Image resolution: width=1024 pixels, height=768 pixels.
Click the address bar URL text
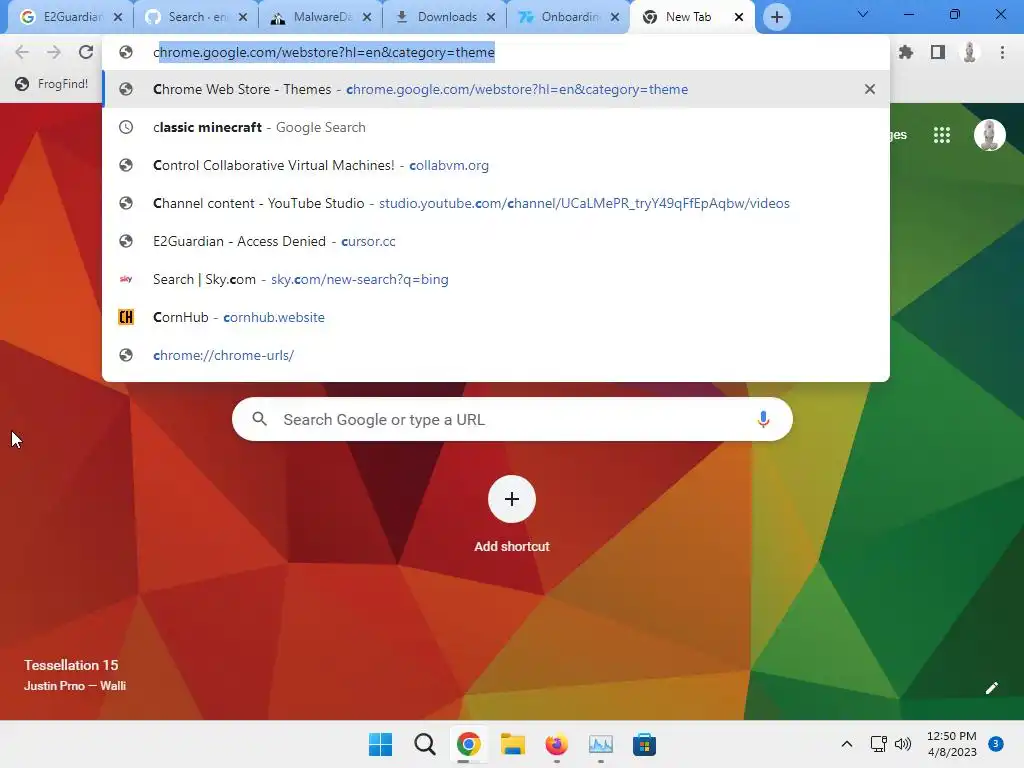324,52
